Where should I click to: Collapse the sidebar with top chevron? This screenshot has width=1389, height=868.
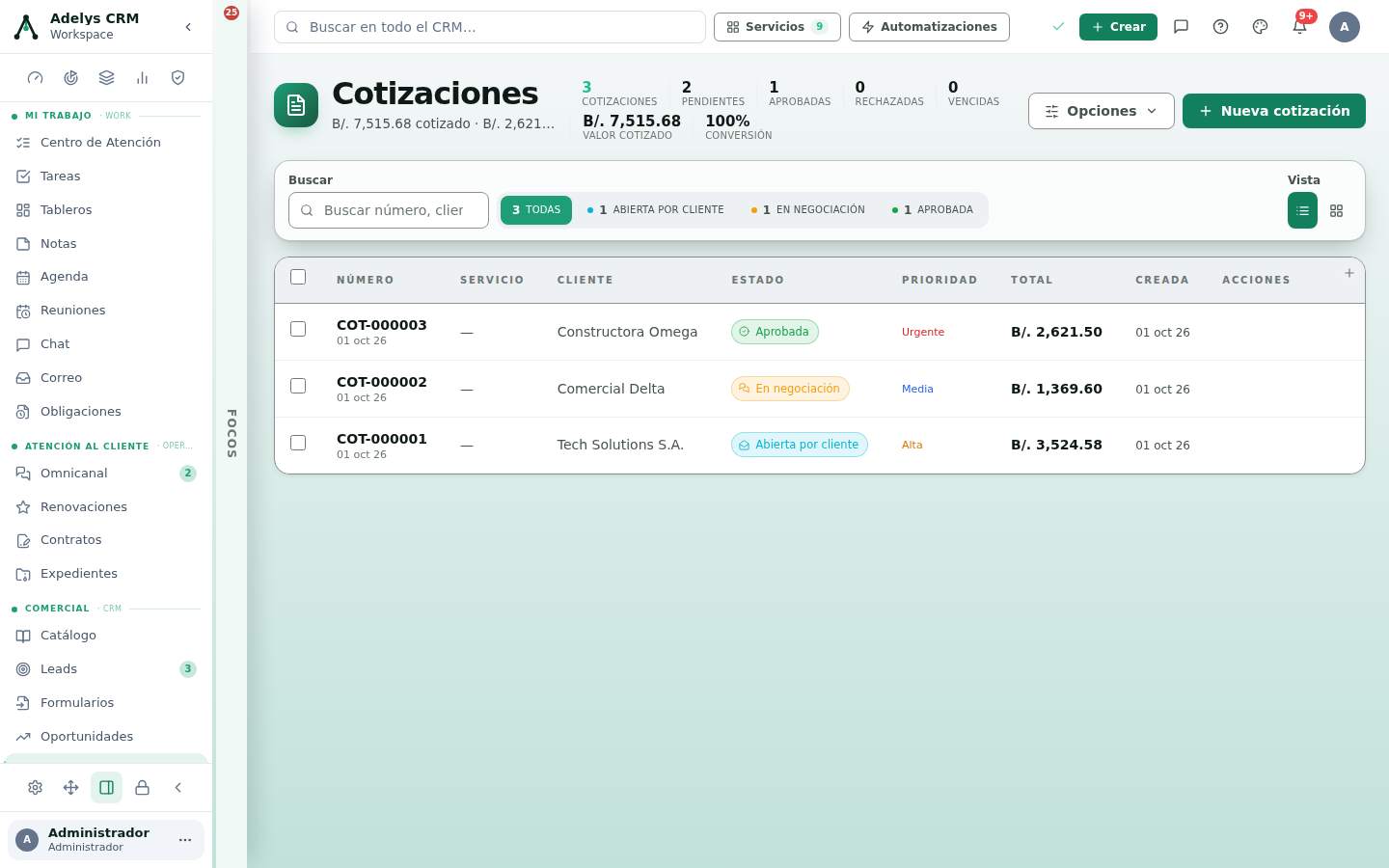pyautogui.click(x=188, y=27)
